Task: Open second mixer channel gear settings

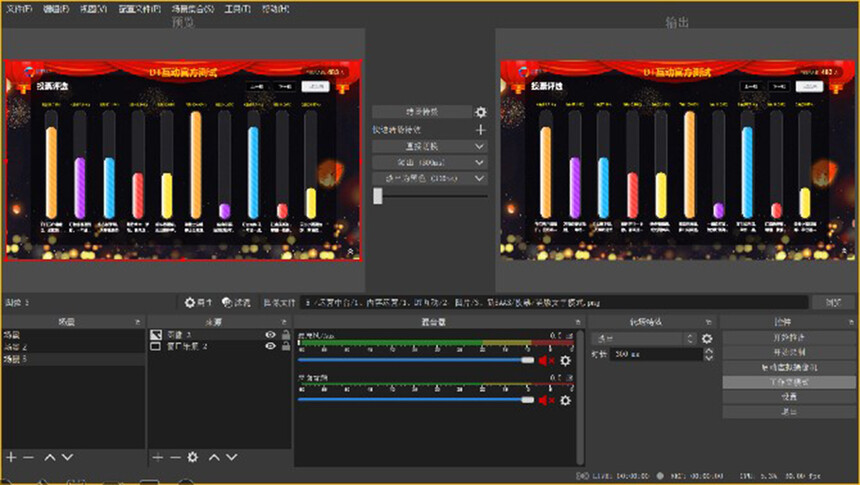Action: click(565, 401)
